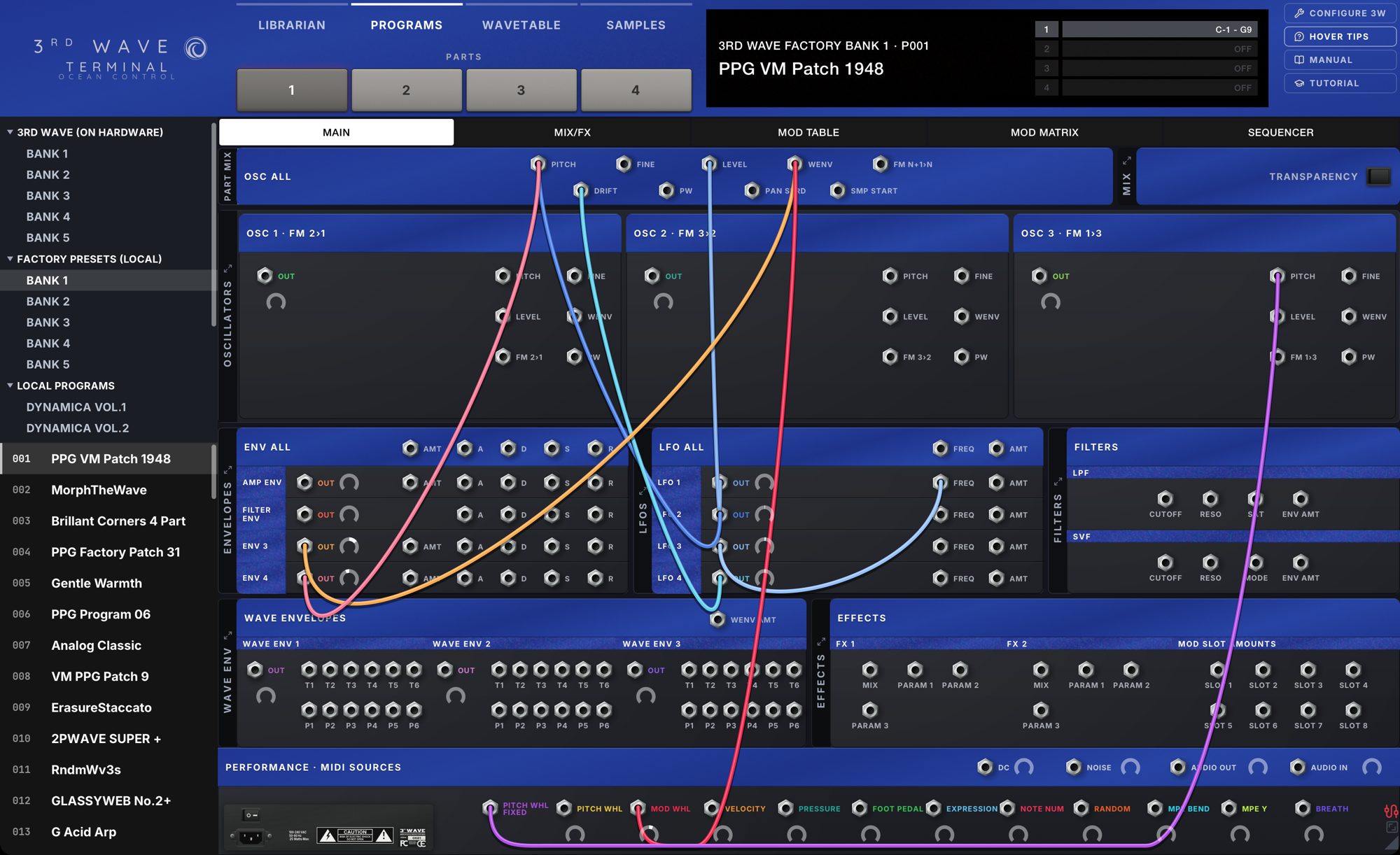The height and width of the screenshot is (855, 1400).
Task: Expand the LFOS section arrows
Action: [643, 490]
